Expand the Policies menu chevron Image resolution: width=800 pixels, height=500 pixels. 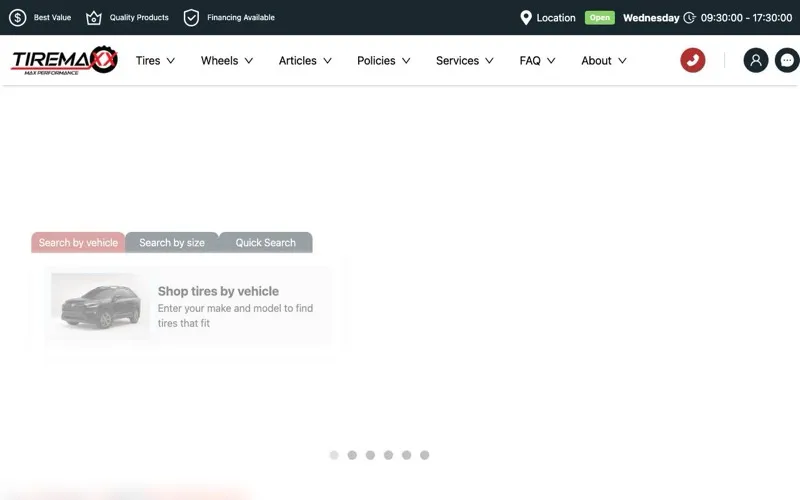[x=406, y=61]
